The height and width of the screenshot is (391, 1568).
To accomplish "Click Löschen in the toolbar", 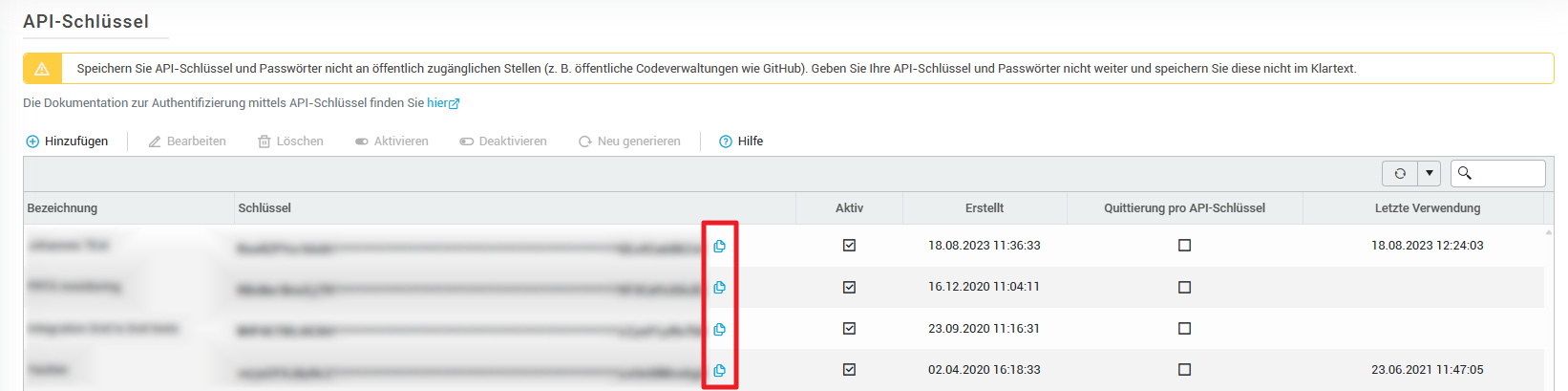I will [x=290, y=141].
